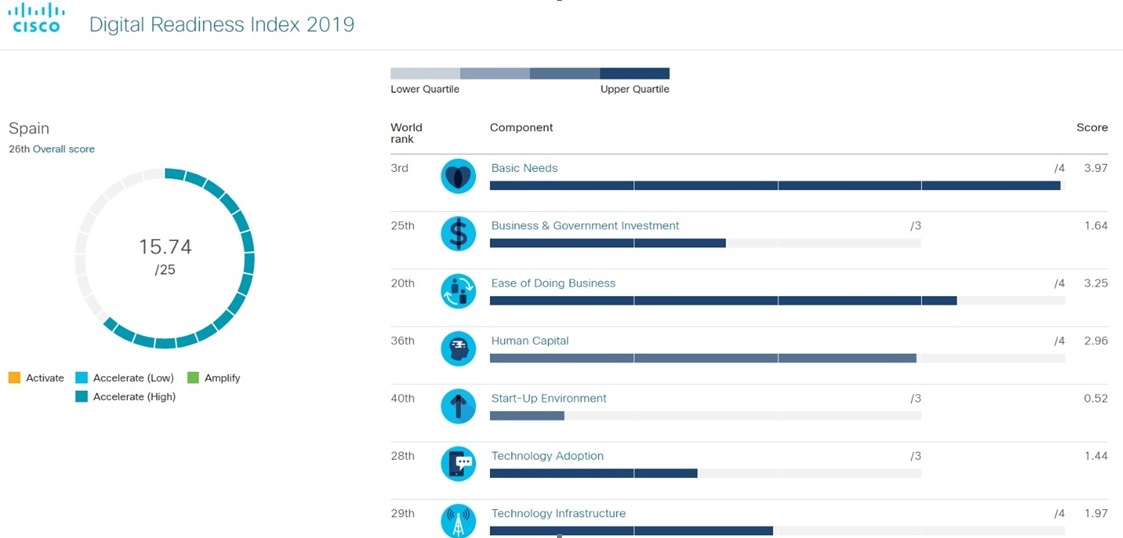This screenshot has width=1123, height=538.
Task: Click the dollar sign investment icon
Action: [x=458, y=234]
